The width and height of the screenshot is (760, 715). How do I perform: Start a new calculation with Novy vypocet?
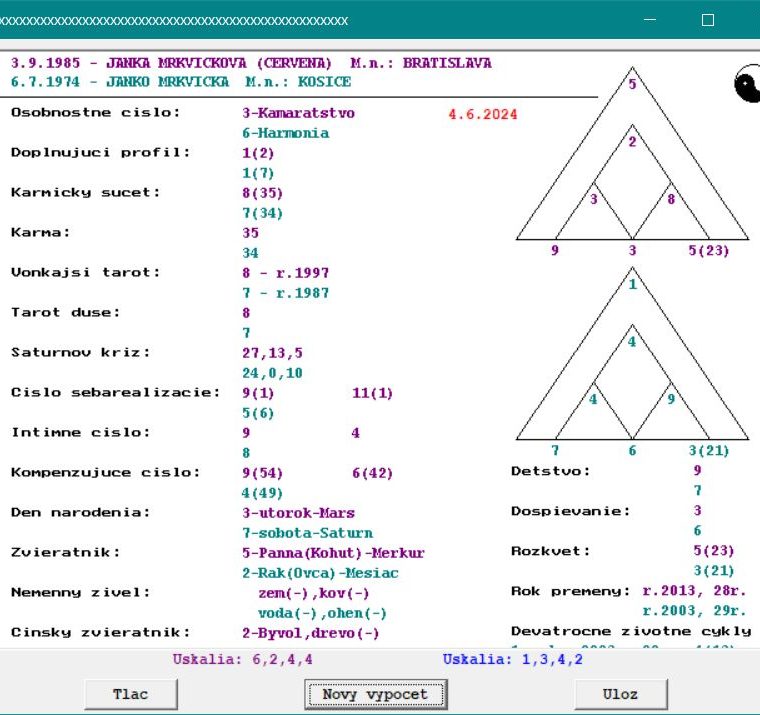click(x=376, y=694)
